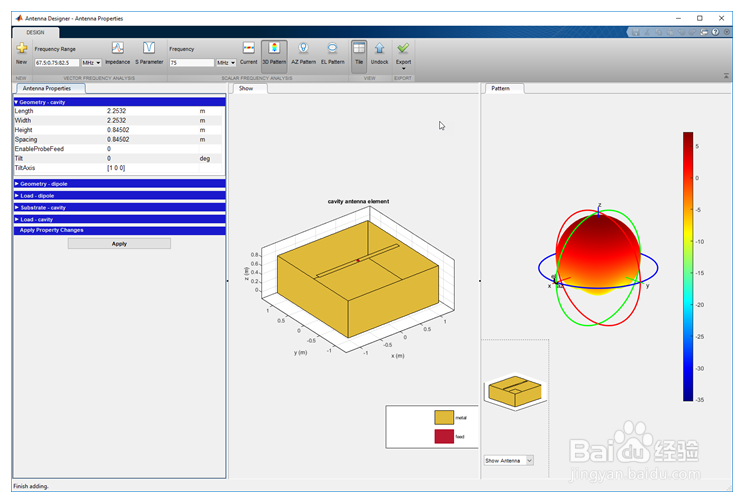
Task: Open the Frequency Range units MHz dropdown
Action: click(x=91, y=62)
